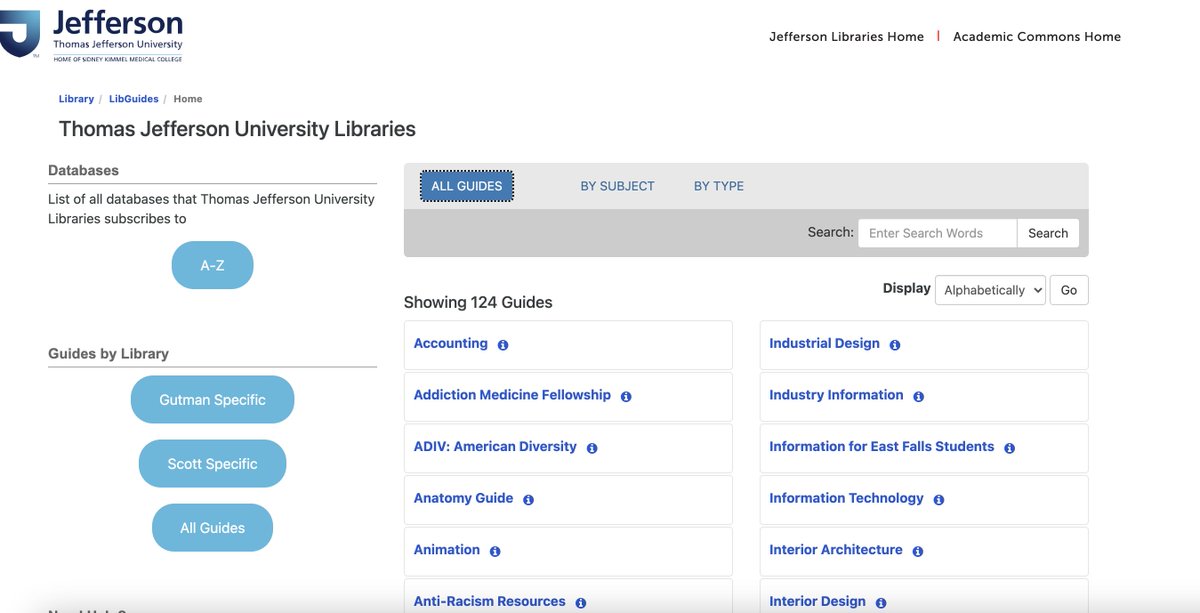The width and height of the screenshot is (1200, 613).
Task: Click info icon beside Anatomy Guide
Action: (528, 500)
